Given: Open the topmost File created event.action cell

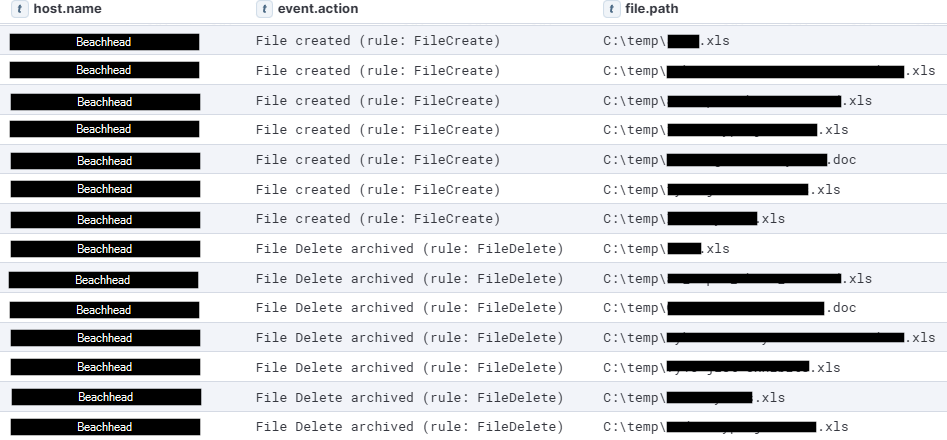Looking at the screenshot, I should point(378,41).
